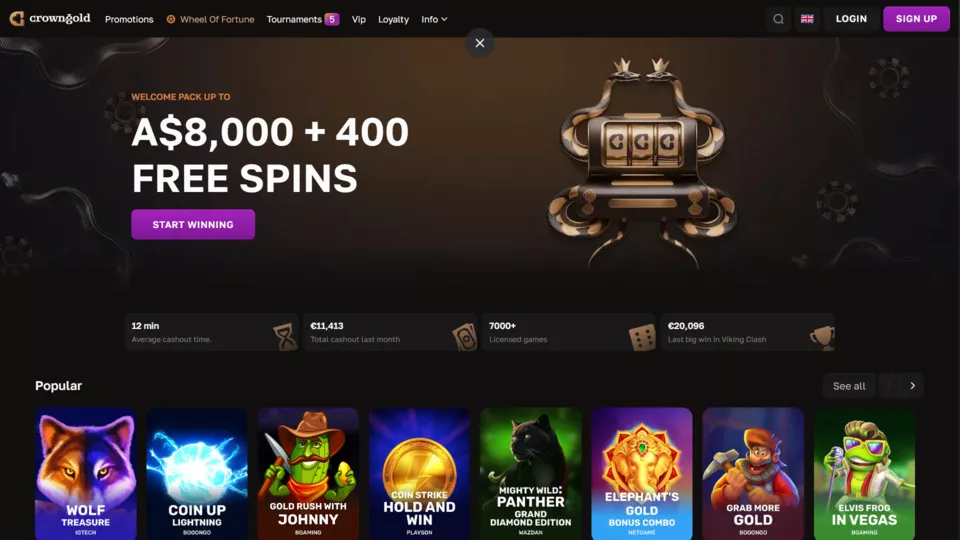
Task: Select the UK flag language icon
Action: (807, 19)
